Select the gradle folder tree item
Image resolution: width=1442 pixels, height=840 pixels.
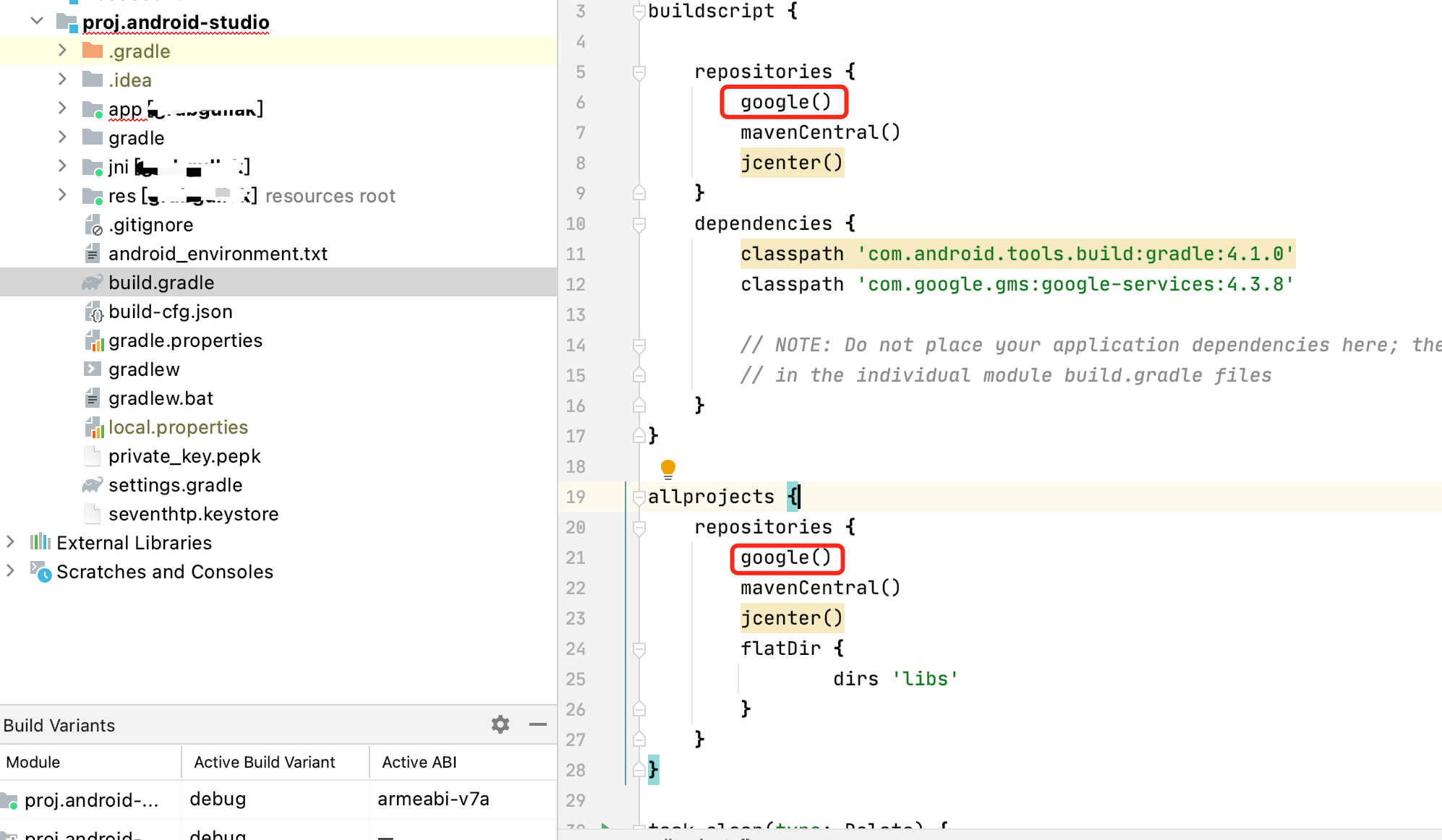pyautogui.click(x=136, y=137)
